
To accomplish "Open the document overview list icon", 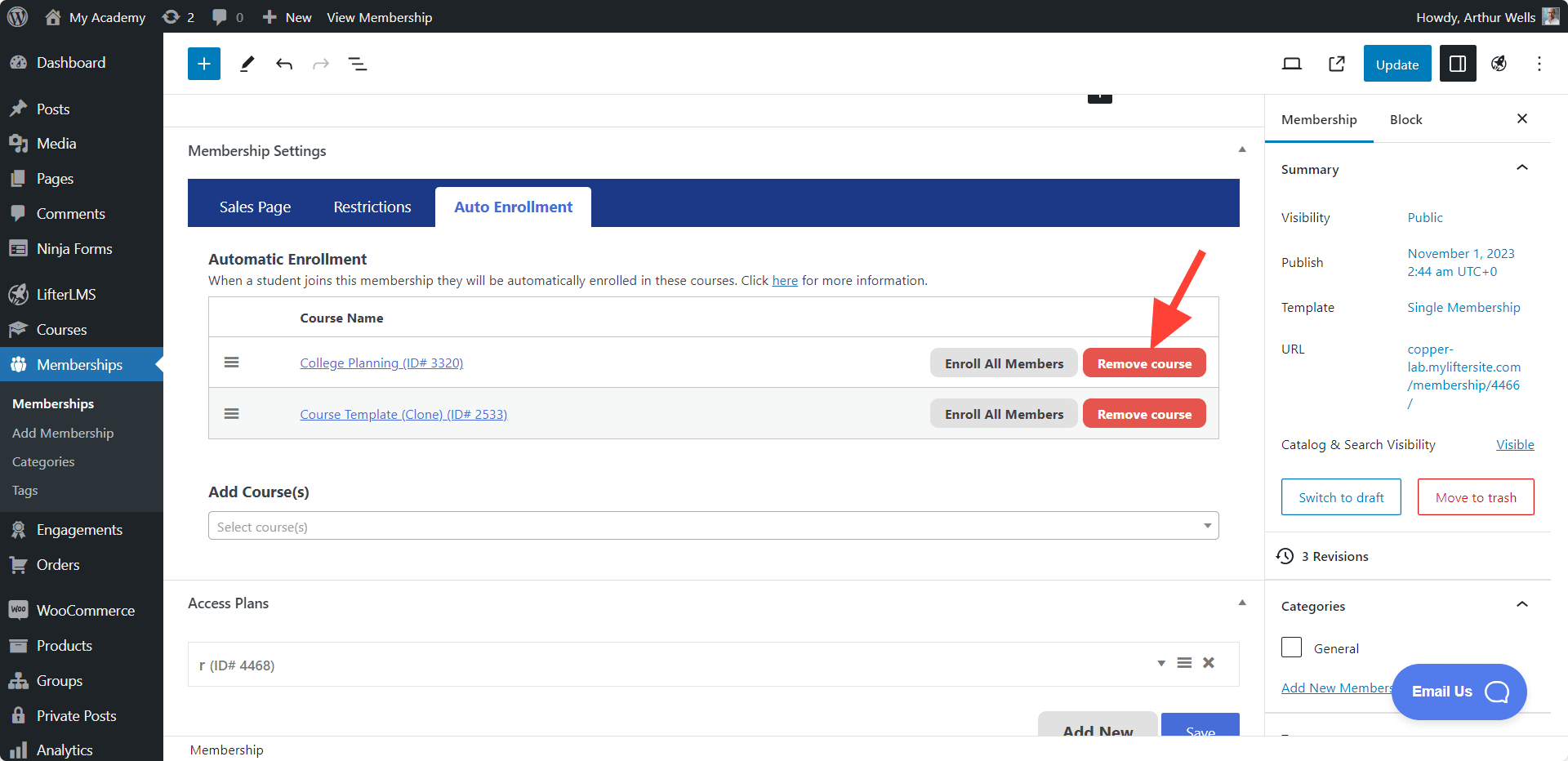I will 358,64.
